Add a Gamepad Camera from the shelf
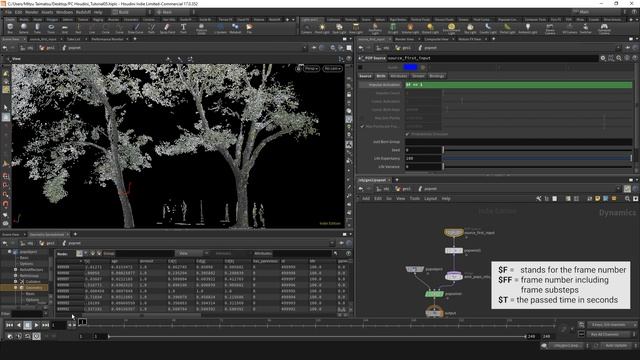 pyautogui.click(x=604, y=28)
